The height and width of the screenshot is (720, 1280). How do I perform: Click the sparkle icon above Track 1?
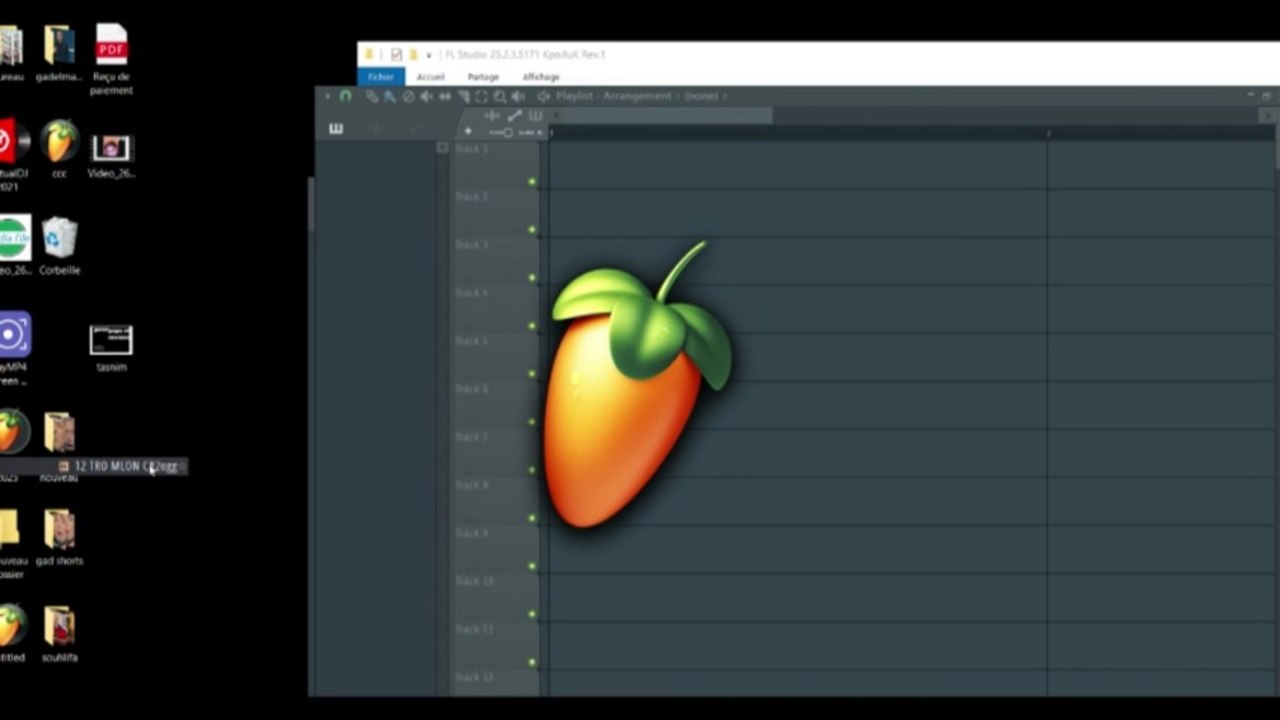coord(467,131)
